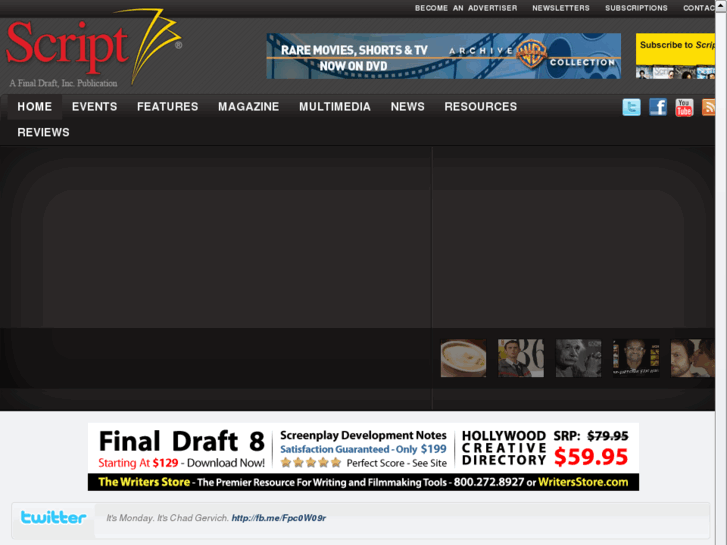Open the RSS feed icon
This screenshot has height=545, width=727.
708,107
